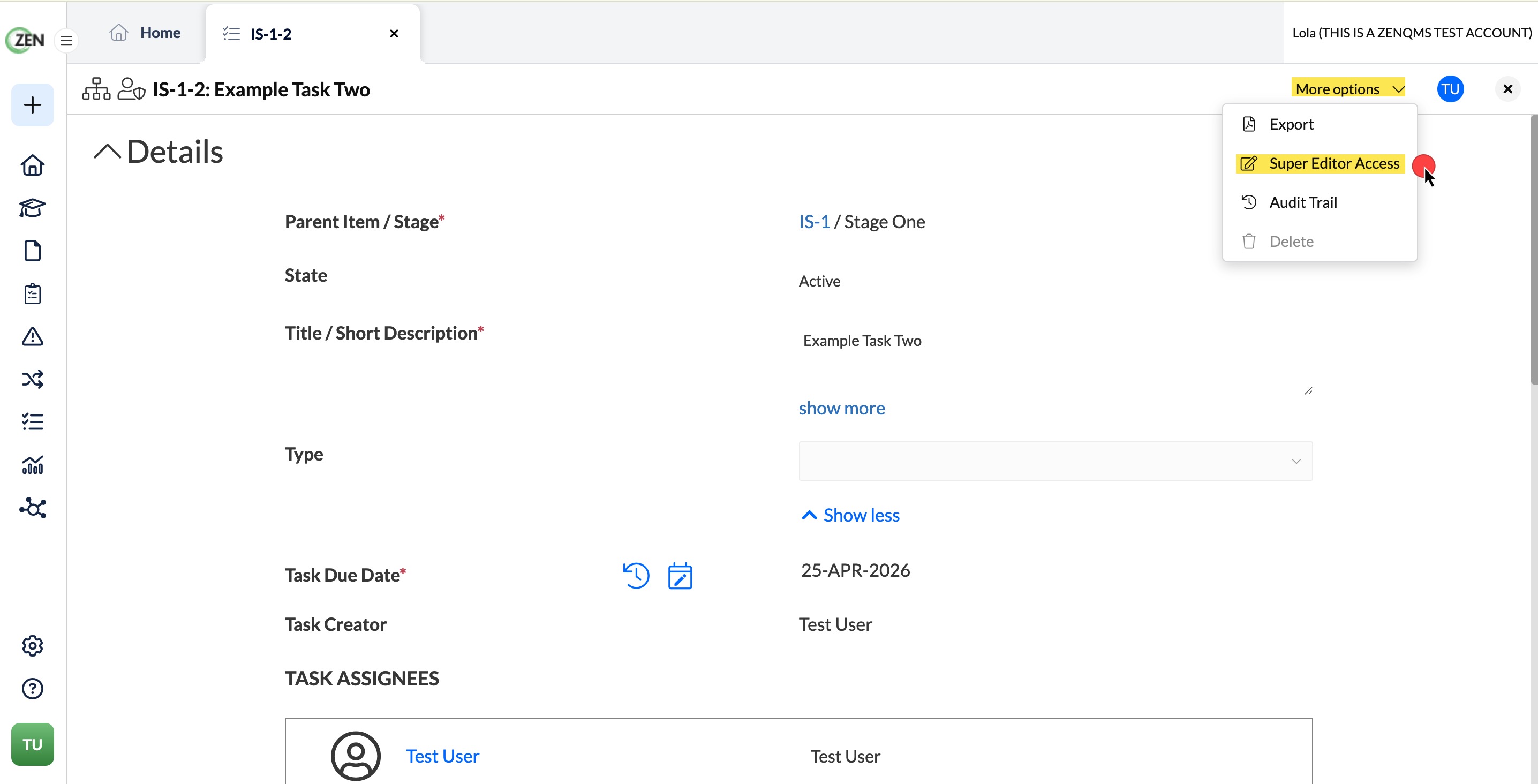Open the analytics bar chart icon

point(32,465)
